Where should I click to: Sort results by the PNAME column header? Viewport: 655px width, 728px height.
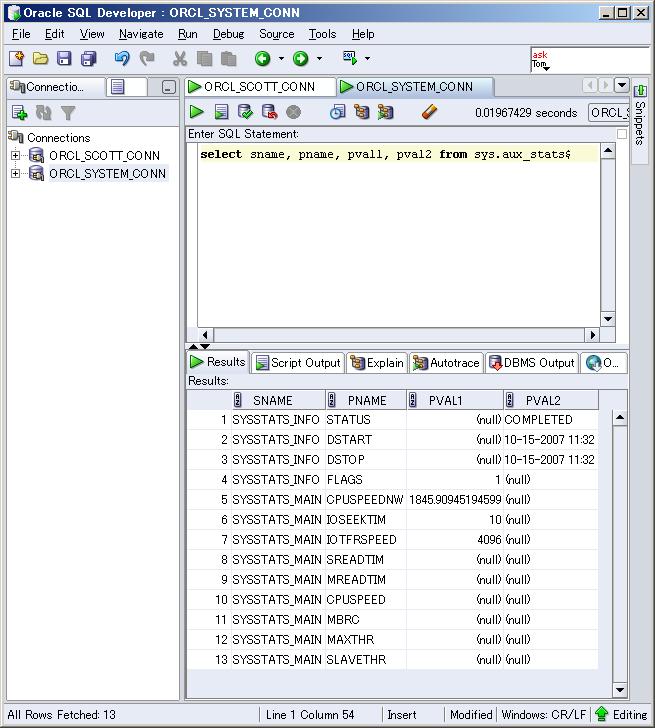[367, 400]
